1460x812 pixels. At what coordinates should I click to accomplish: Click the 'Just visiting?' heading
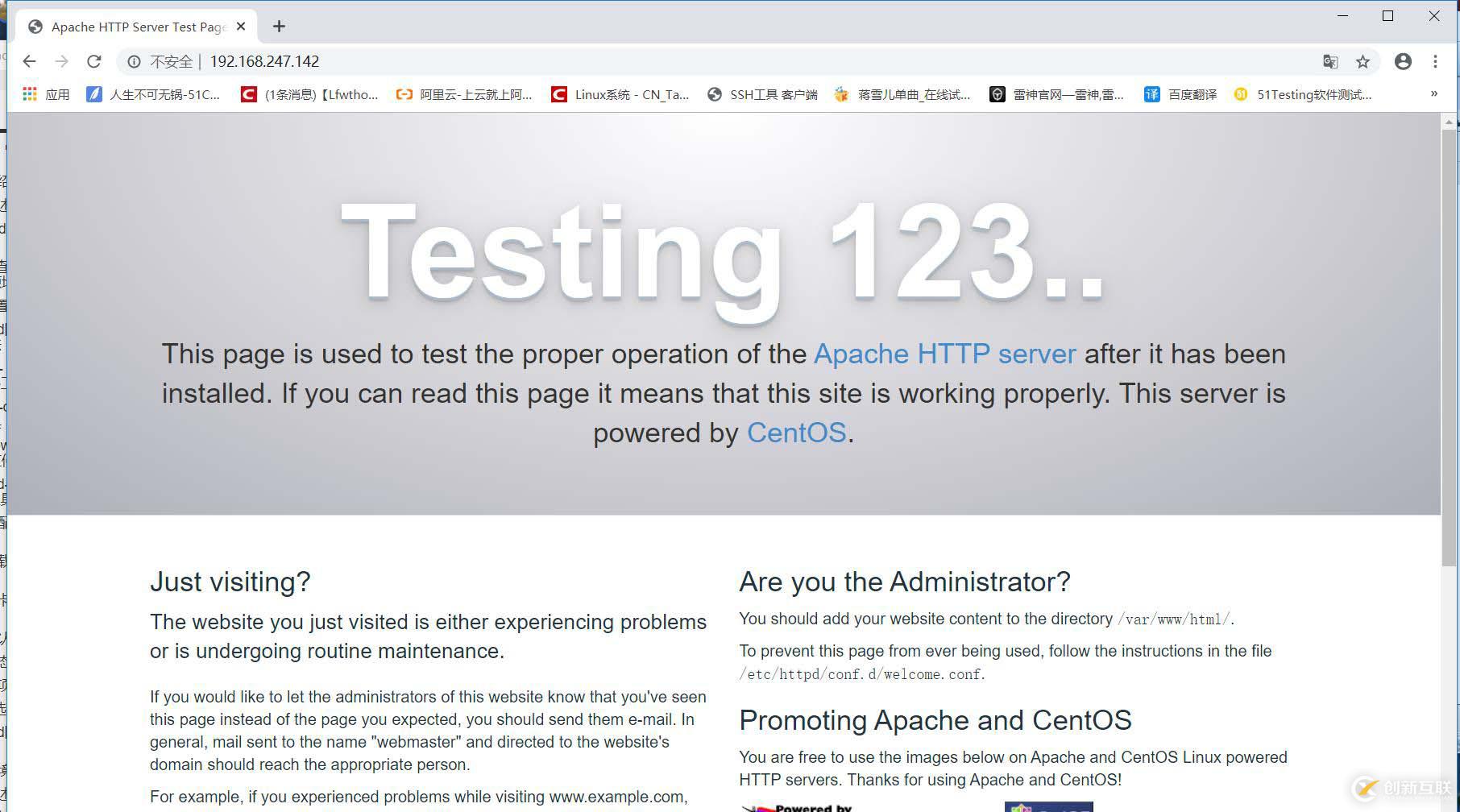point(230,582)
